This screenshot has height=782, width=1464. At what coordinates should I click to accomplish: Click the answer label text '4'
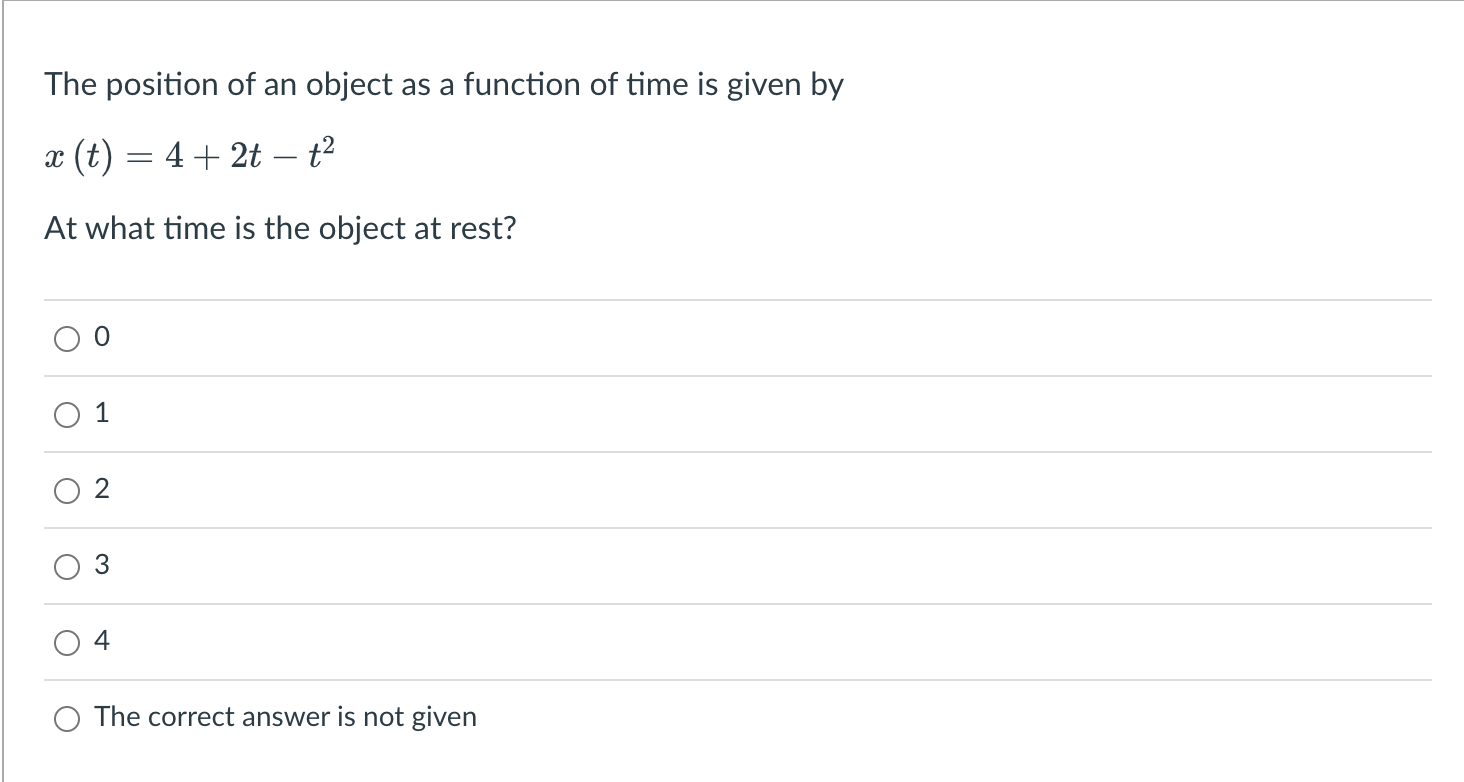(102, 642)
